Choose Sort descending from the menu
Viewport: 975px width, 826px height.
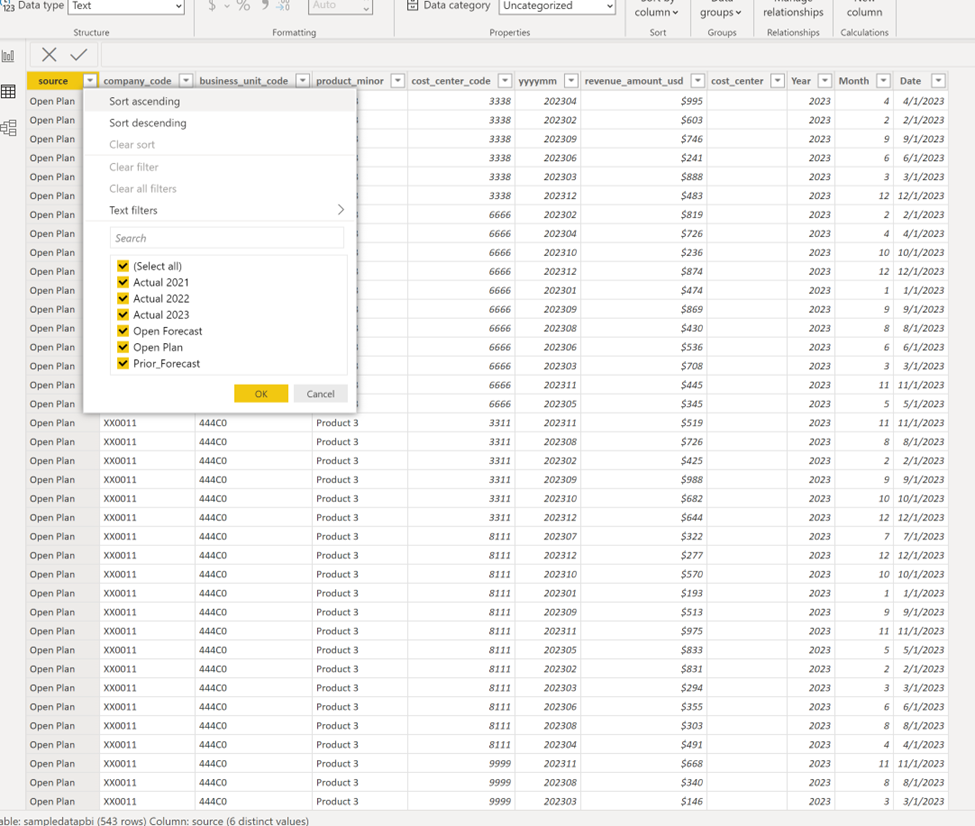(x=219, y=123)
